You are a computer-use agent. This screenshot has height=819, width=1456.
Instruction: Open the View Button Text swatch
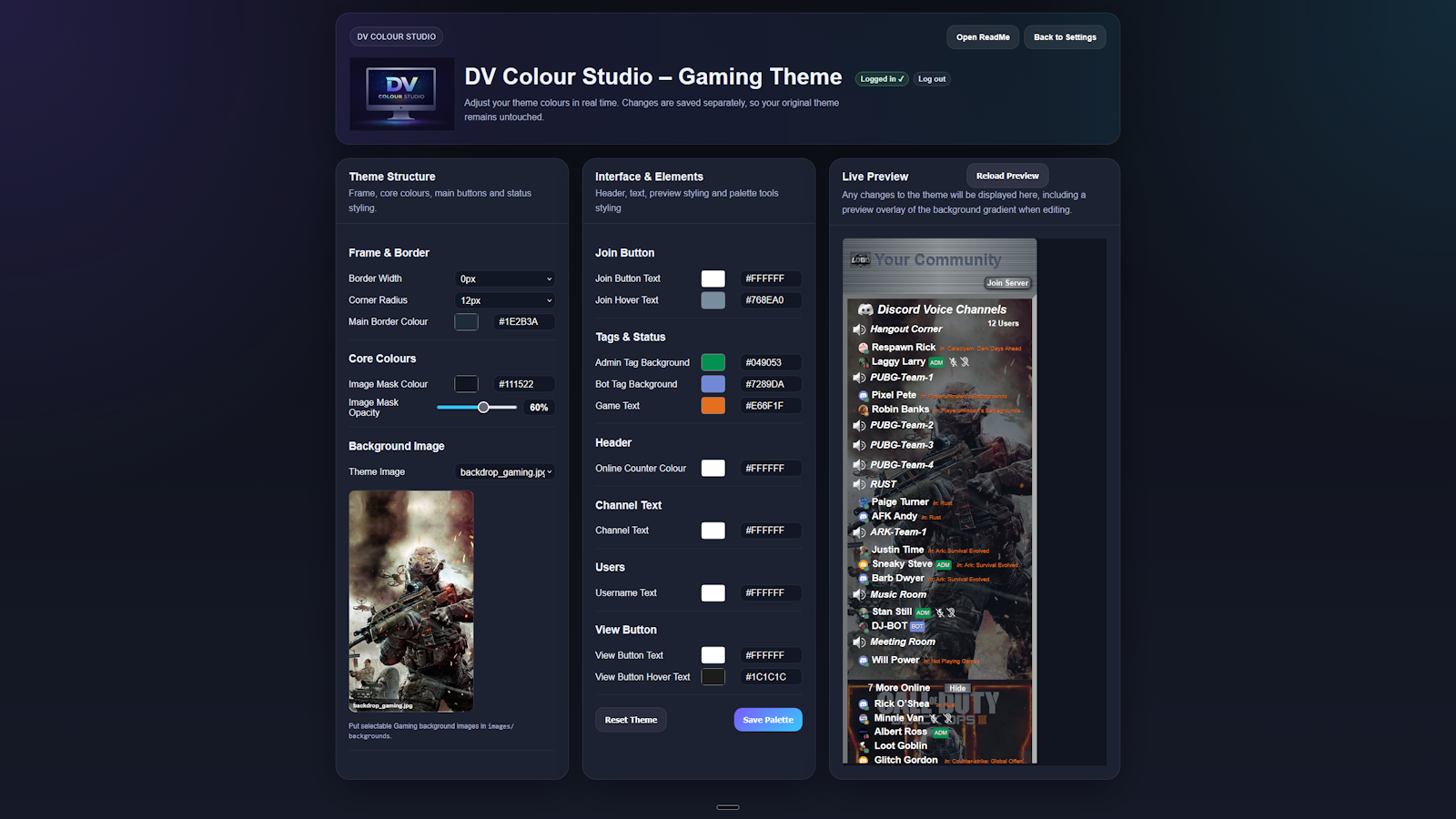713,655
